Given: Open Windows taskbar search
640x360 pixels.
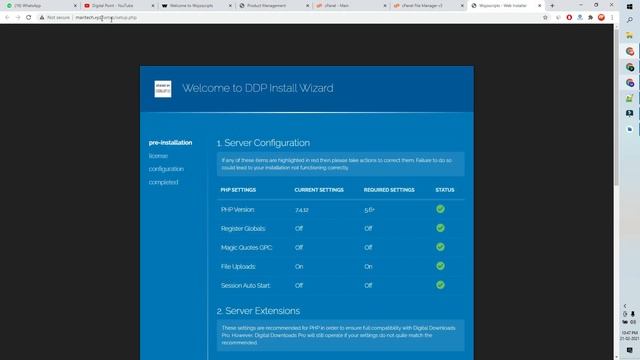Looking at the screenshot, I should [x=629, y=20].
